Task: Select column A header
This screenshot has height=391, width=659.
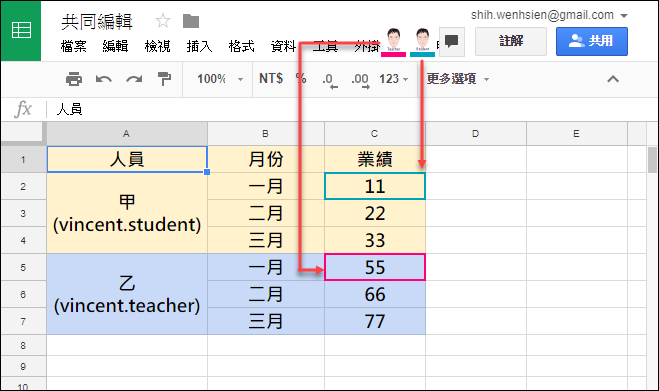Action: click(x=127, y=134)
